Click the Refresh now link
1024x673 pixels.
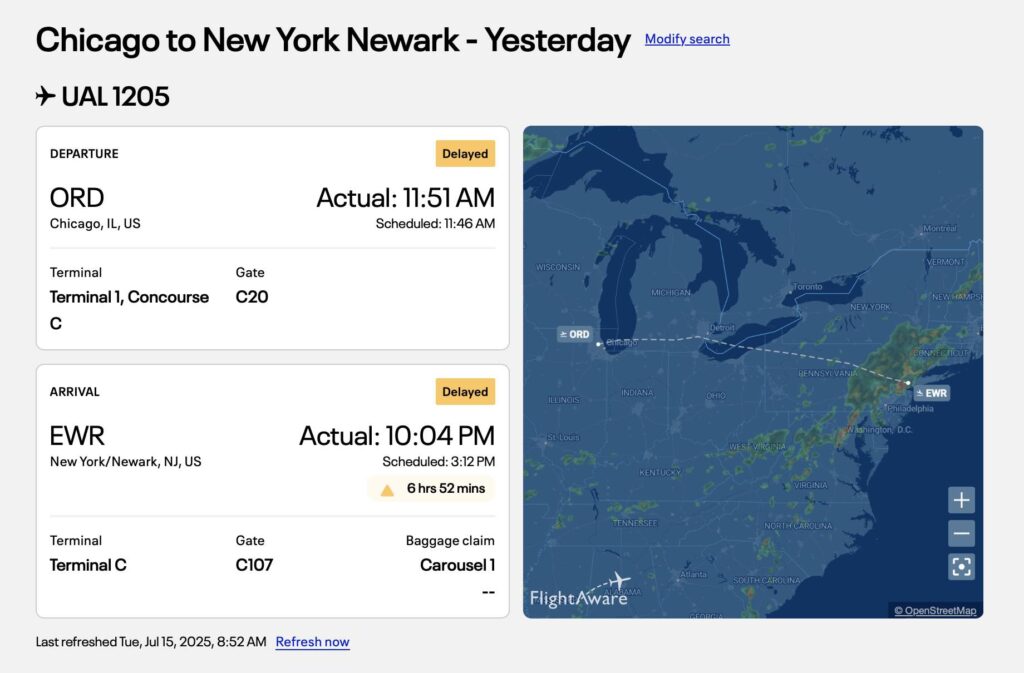312,642
